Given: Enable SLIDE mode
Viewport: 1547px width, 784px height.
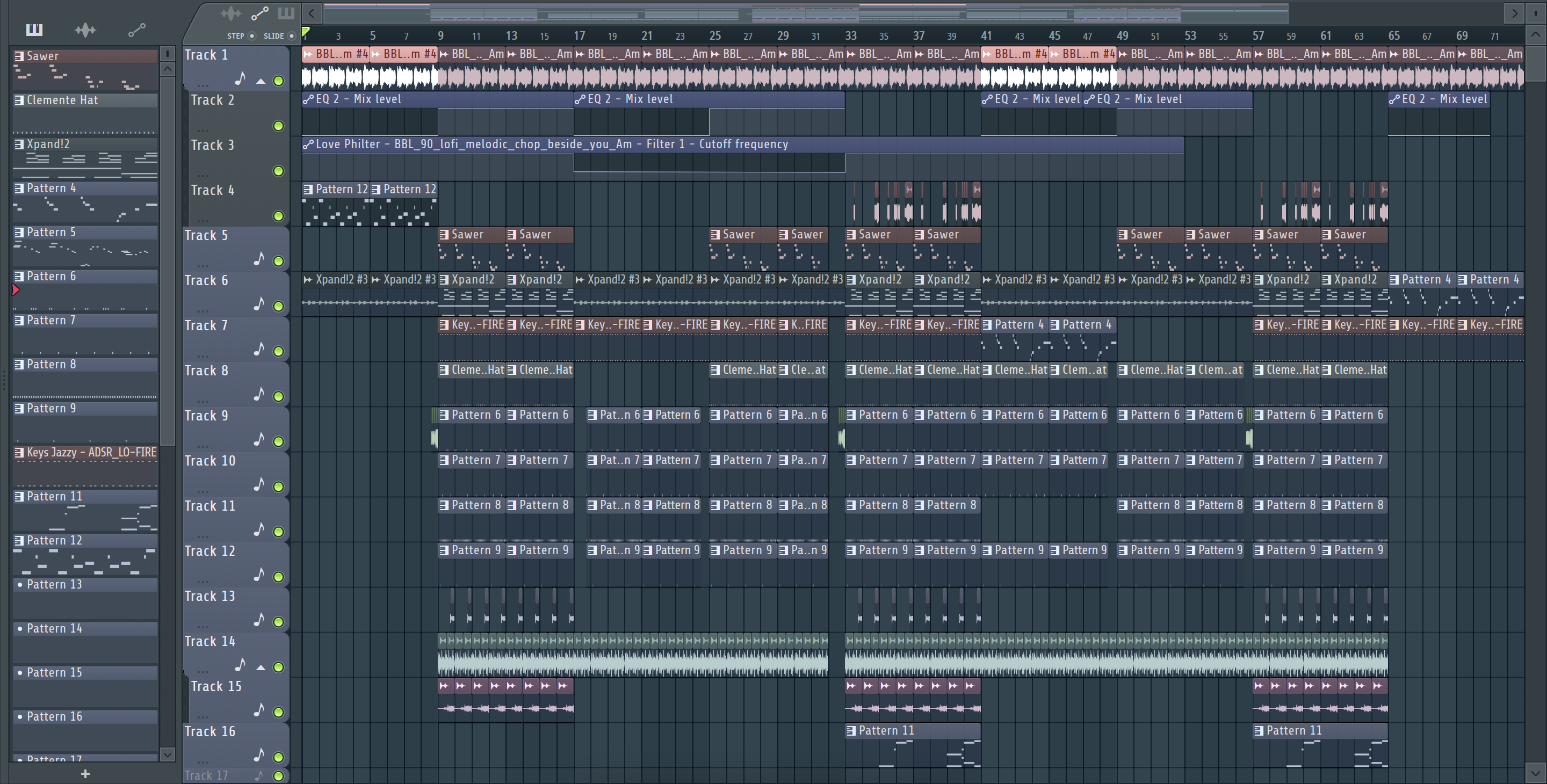Looking at the screenshot, I should (x=292, y=36).
